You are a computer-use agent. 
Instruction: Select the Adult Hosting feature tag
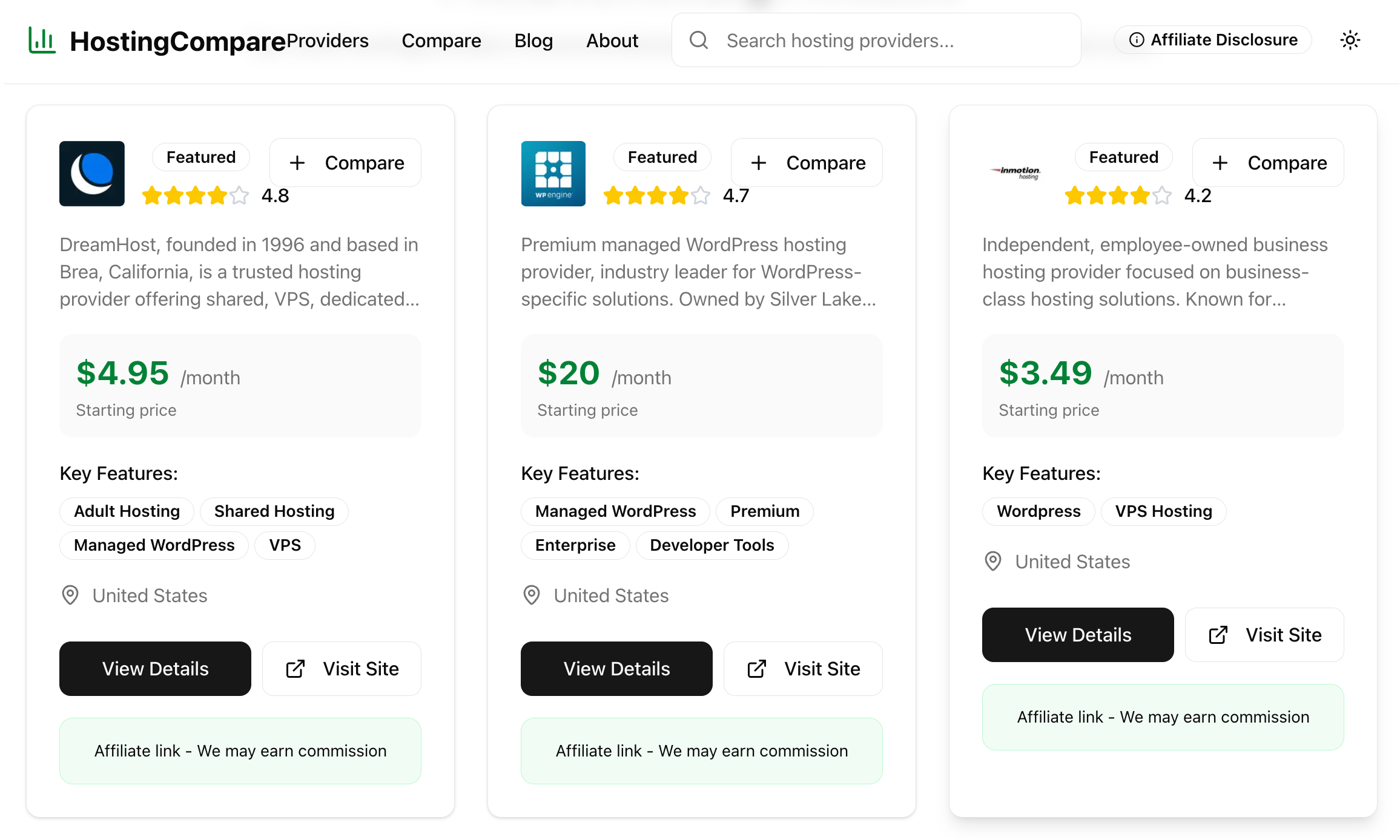(127, 511)
